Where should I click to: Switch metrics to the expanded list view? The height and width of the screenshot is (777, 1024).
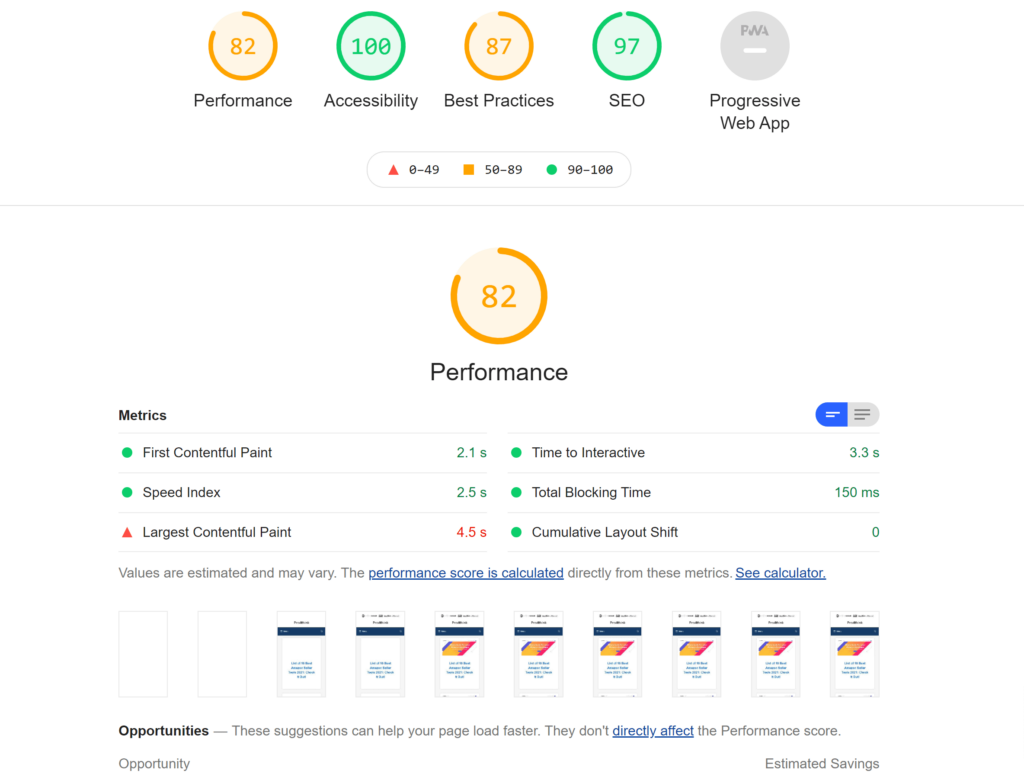click(x=862, y=414)
